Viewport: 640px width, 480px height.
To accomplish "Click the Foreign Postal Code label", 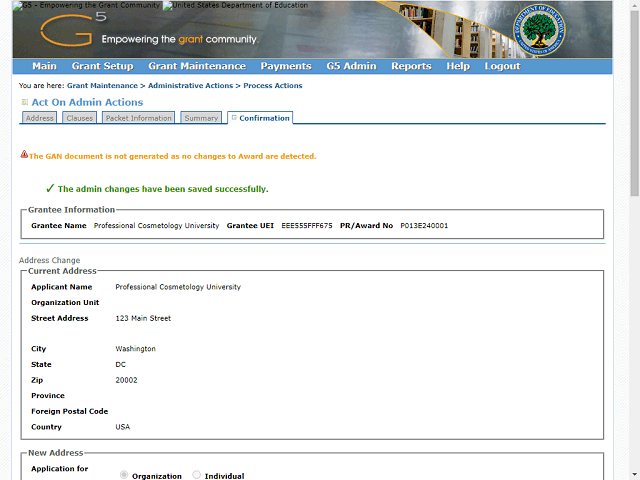I will 69,411.
